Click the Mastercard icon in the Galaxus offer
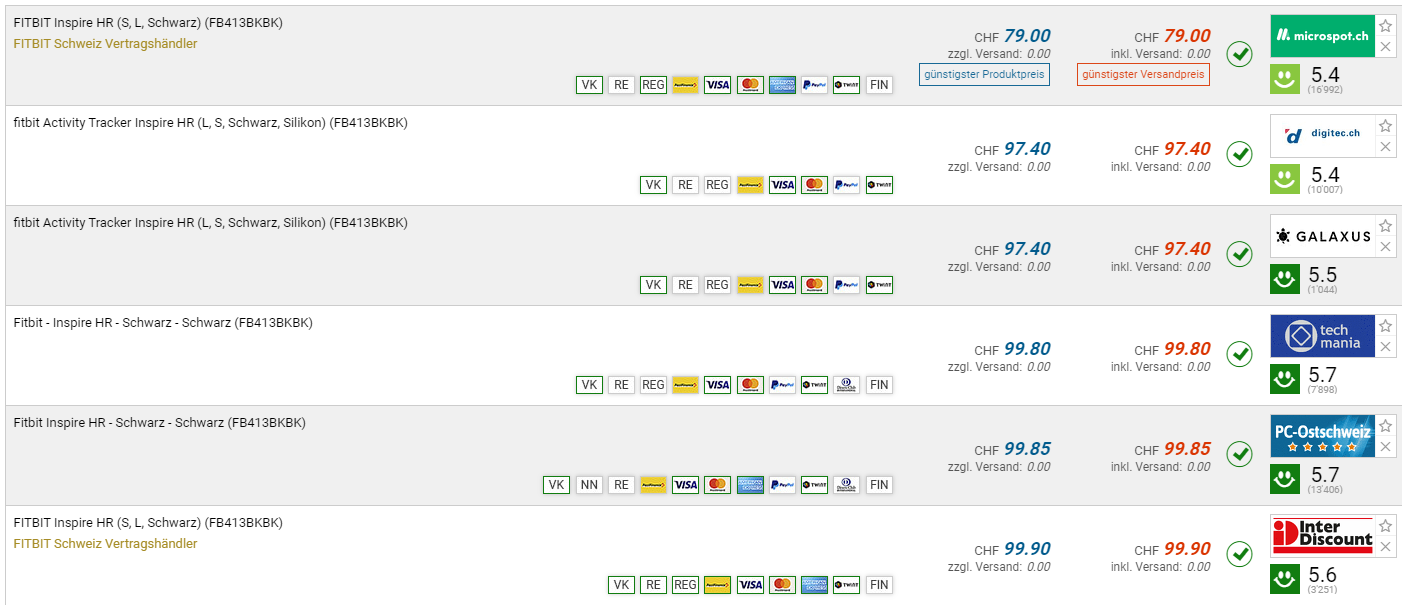Screen dimensions: 1402x605 pyautogui.click(x=814, y=285)
